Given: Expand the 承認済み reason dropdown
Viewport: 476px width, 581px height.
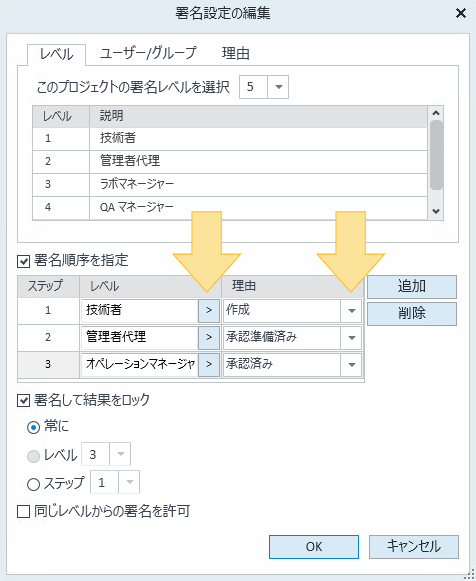Looking at the screenshot, I should coord(352,365).
